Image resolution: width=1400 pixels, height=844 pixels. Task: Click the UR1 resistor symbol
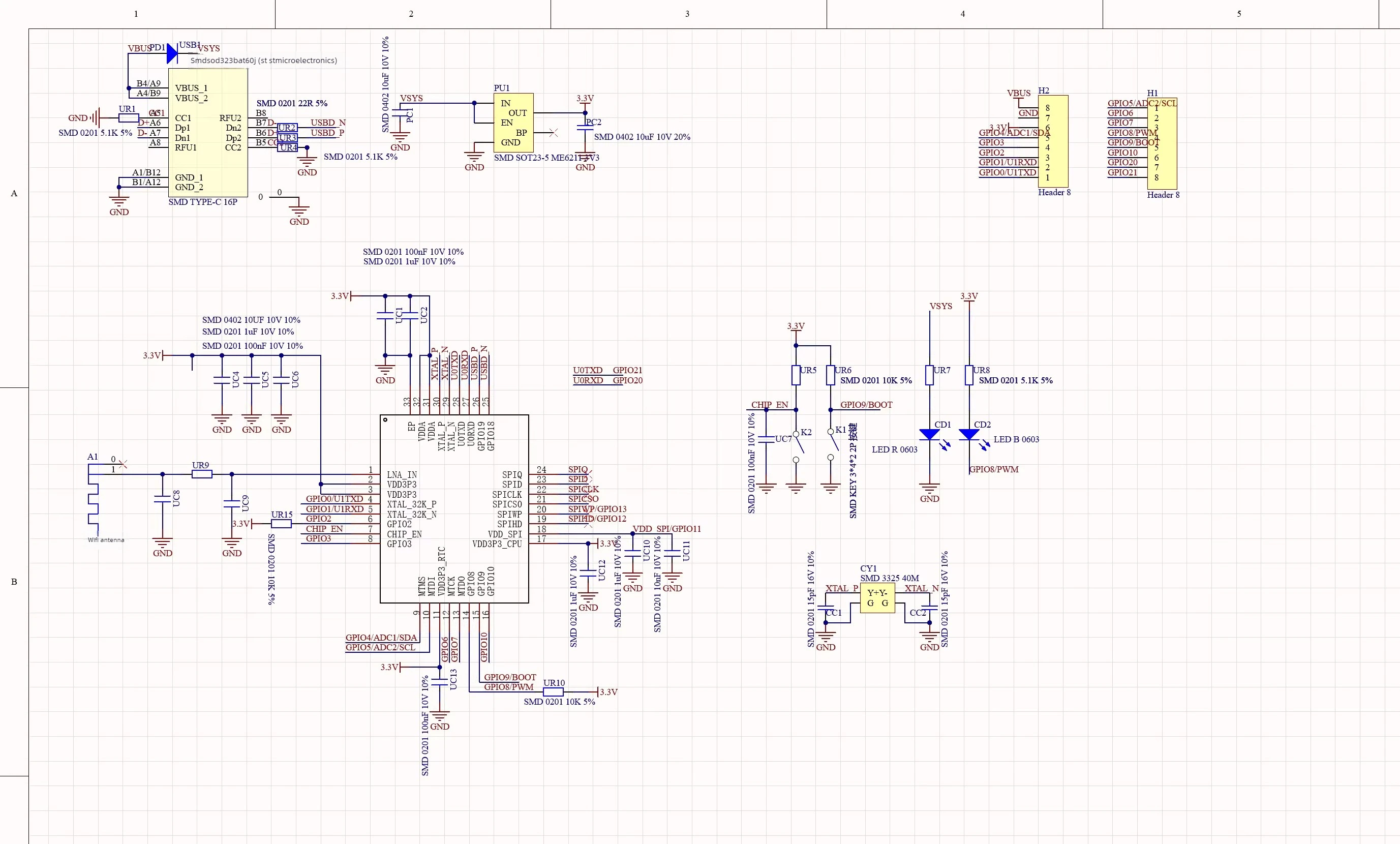point(129,118)
